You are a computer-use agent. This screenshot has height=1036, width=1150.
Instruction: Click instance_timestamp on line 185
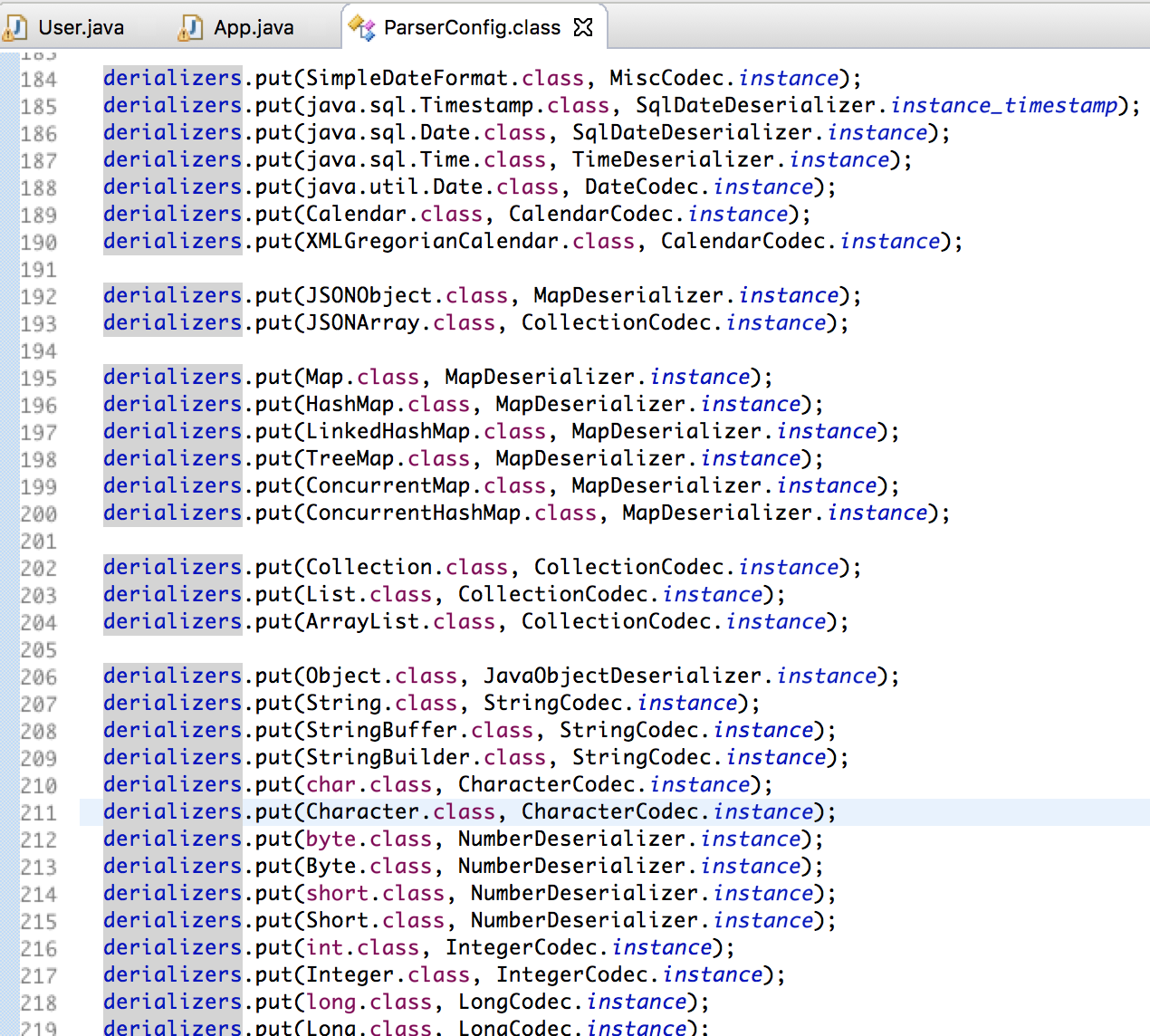(x=1004, y=105)
